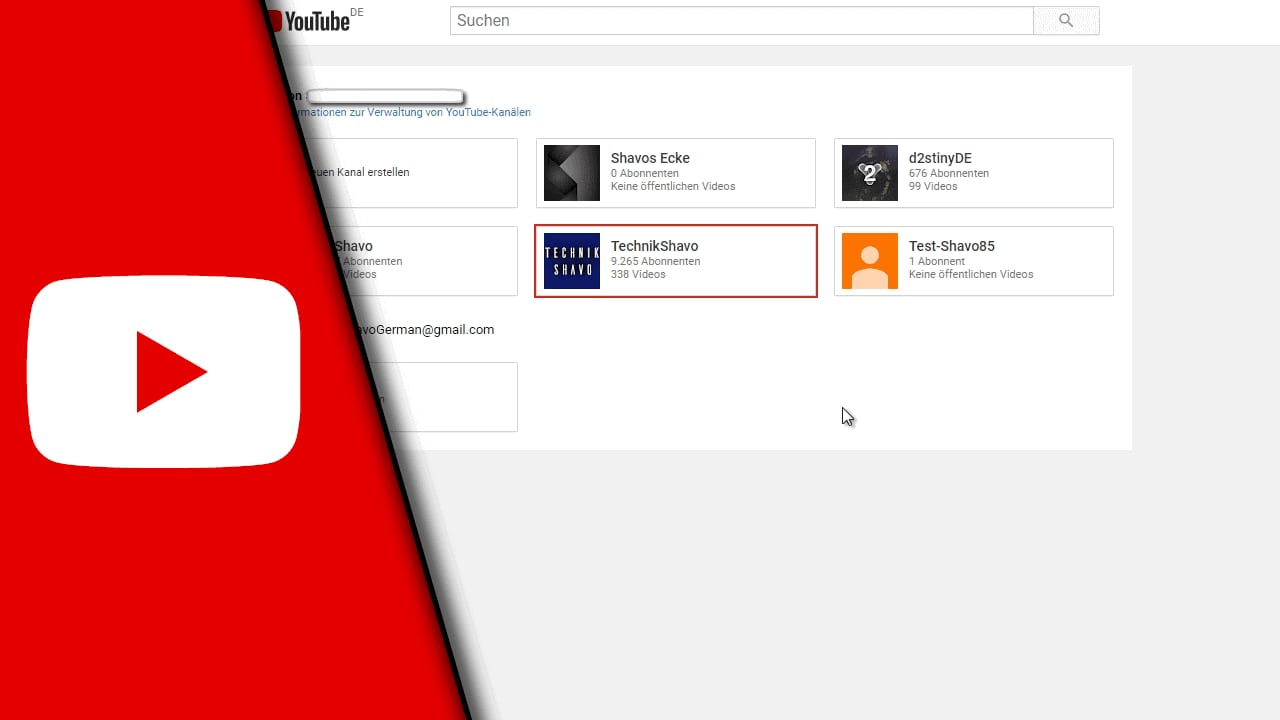This screenshot has width=1280, height=720.
Task: Focus the Suchen search field
Action: pos(741,21)
